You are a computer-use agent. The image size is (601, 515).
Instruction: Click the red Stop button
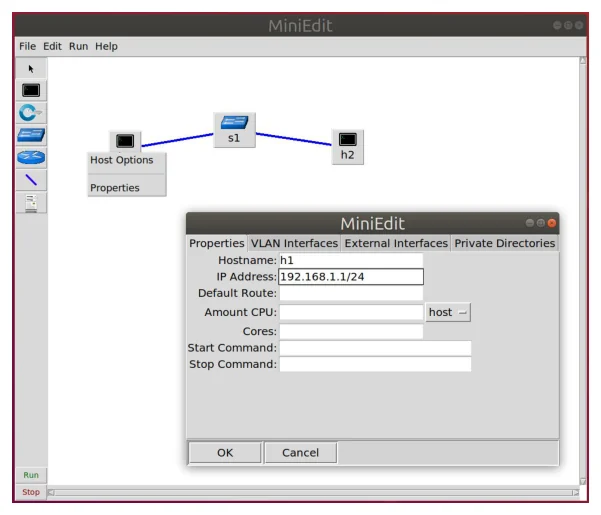click(x=31, y=492)
